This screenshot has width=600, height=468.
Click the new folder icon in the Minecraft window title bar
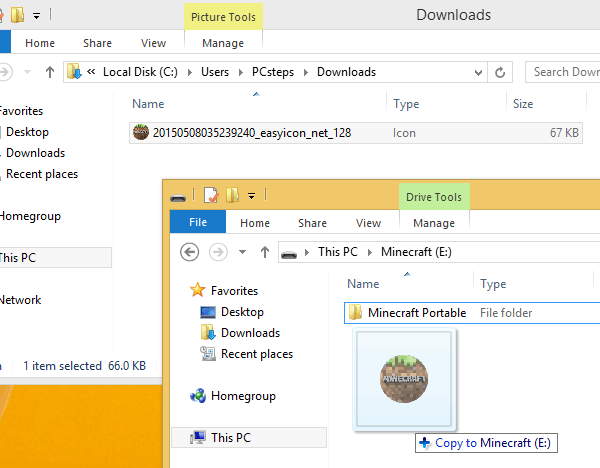(232, 195)
